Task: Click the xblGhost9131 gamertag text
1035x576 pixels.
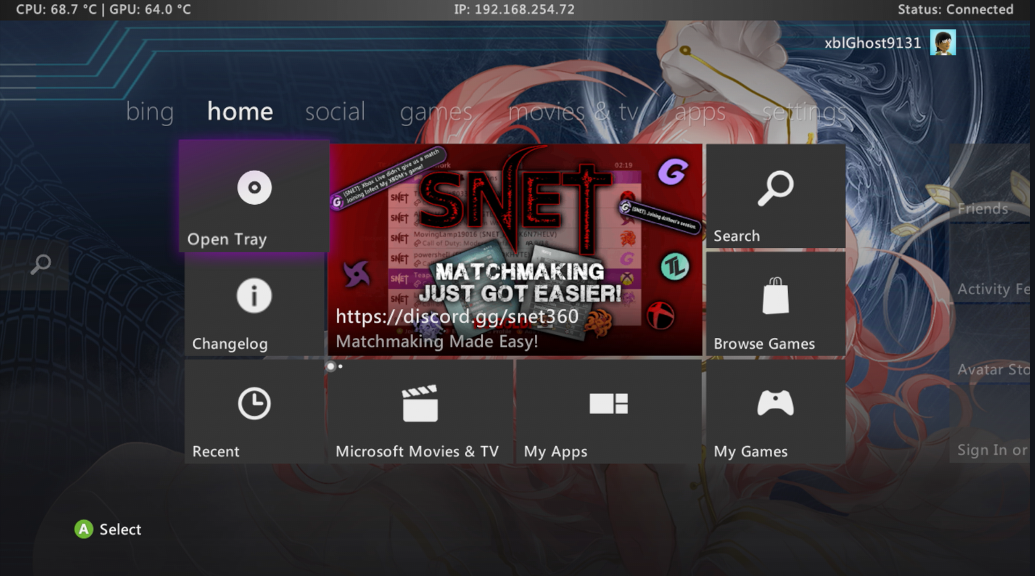Action: pyautogui.click(x=872, y=43)
